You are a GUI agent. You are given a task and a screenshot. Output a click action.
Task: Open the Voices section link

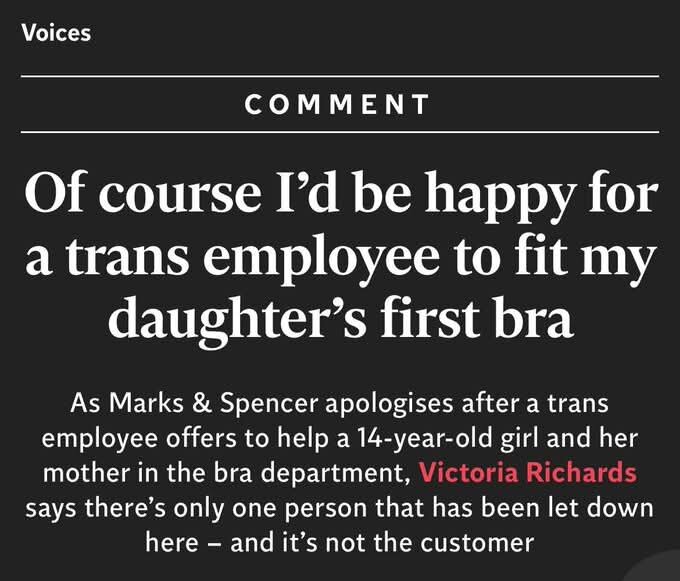coord(56,32)
